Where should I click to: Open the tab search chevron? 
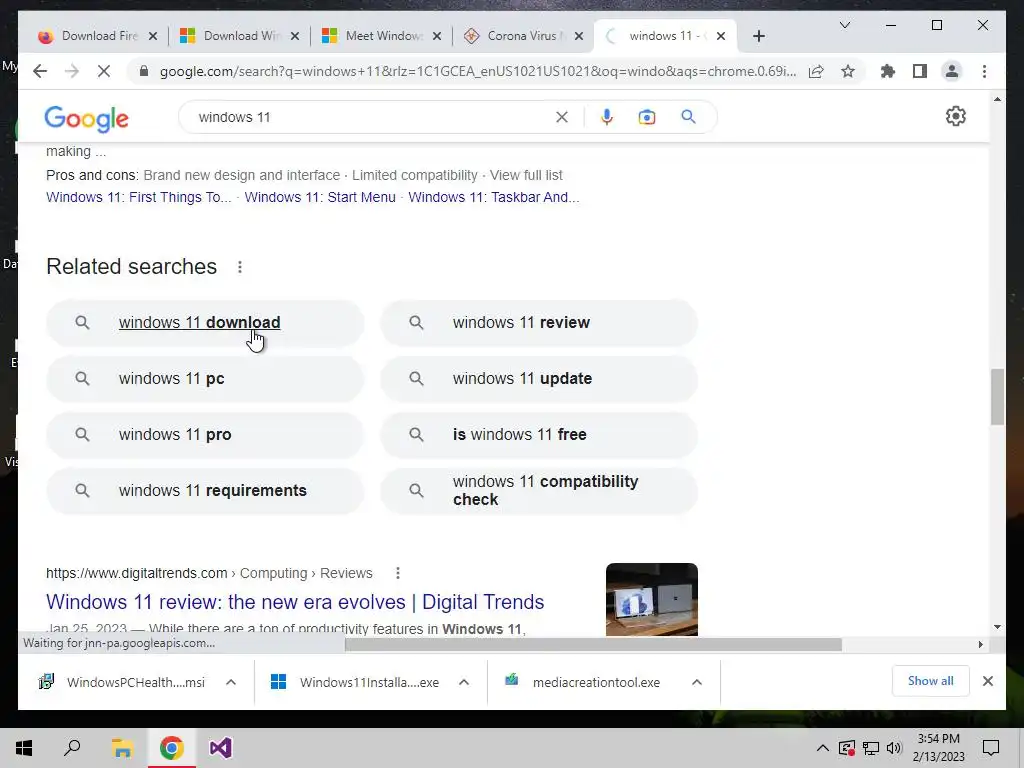coord(844,25)
